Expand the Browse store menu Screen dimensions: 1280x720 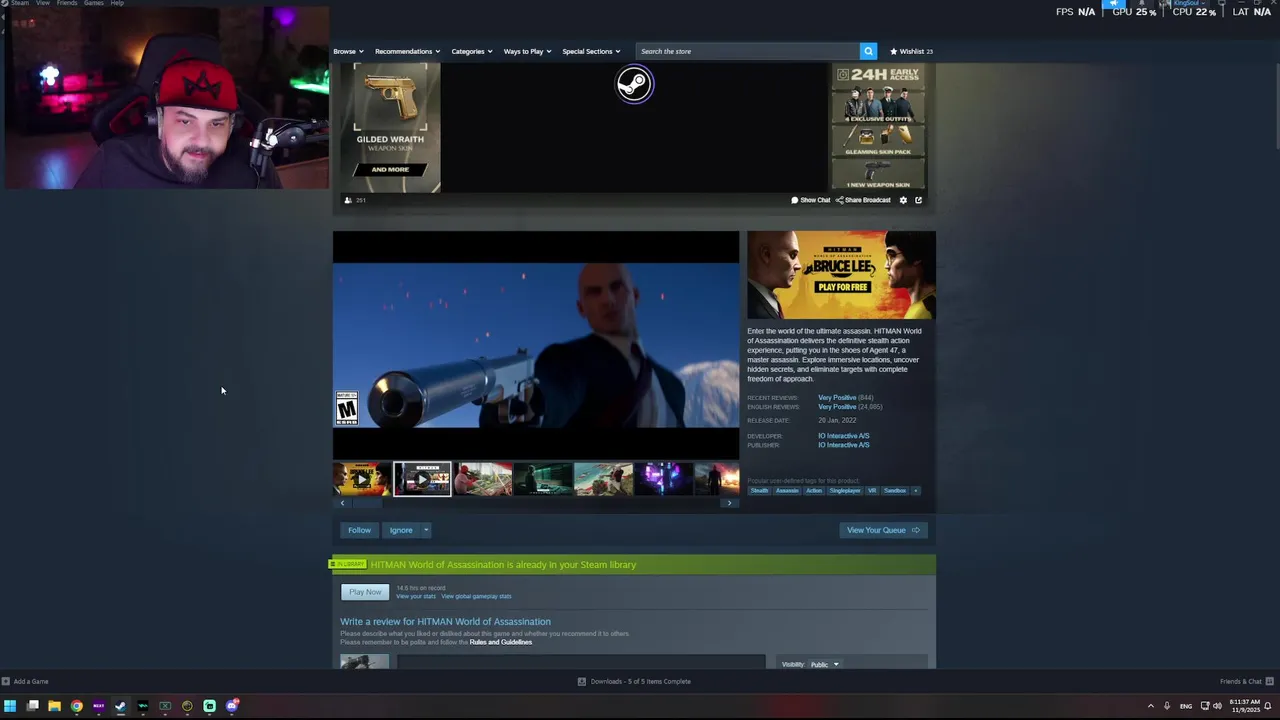point(348,51)
